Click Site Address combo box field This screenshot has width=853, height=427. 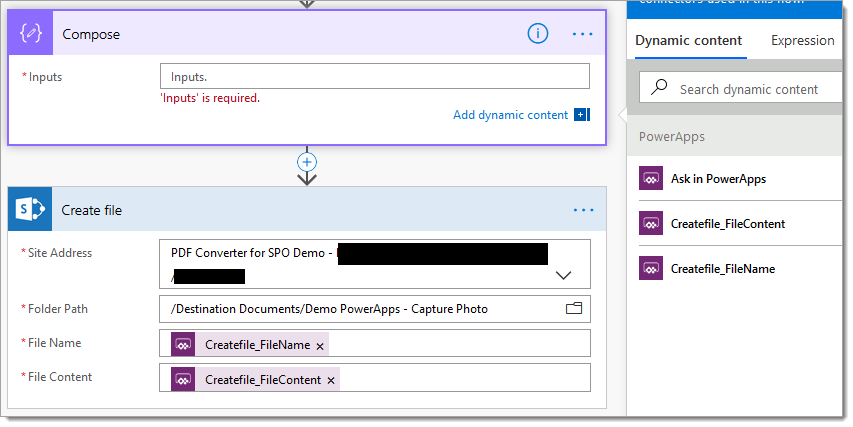(374, 264)
